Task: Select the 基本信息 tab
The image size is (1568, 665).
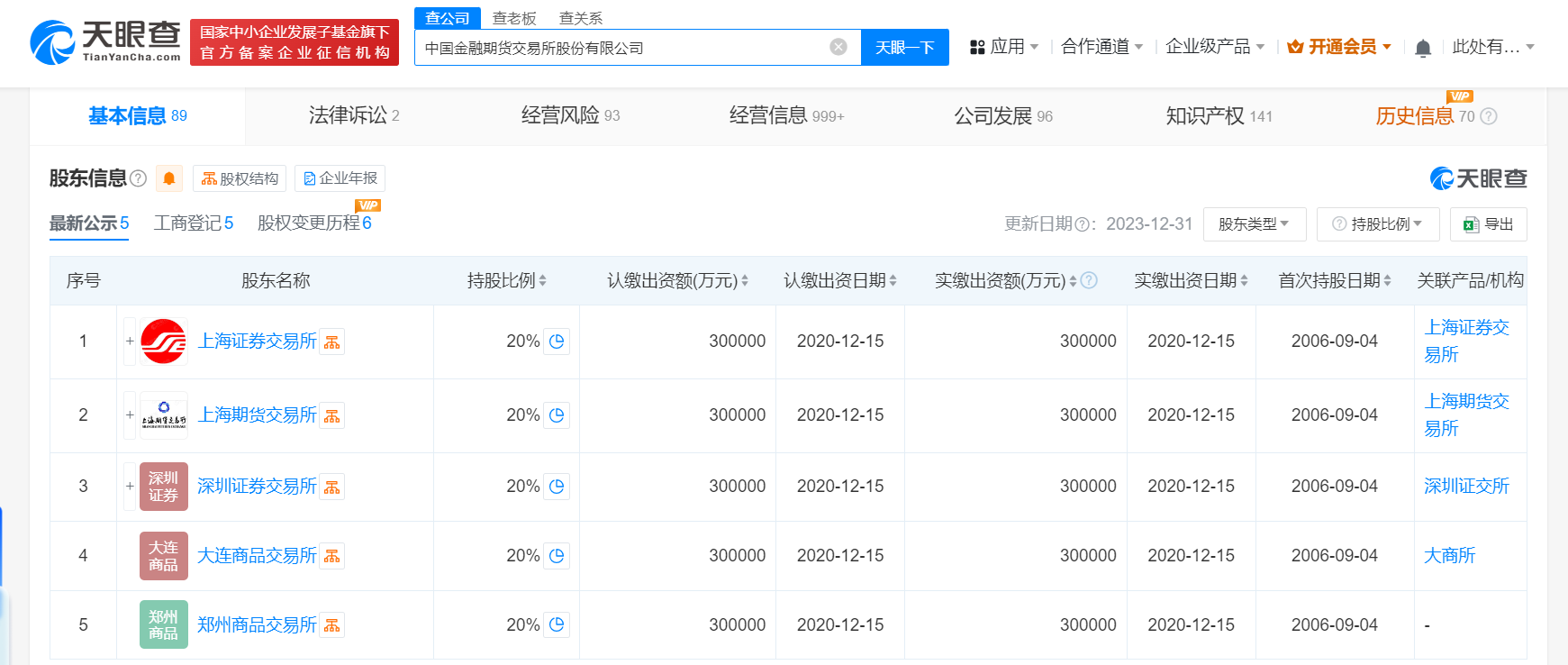Action: coord(138,116)
